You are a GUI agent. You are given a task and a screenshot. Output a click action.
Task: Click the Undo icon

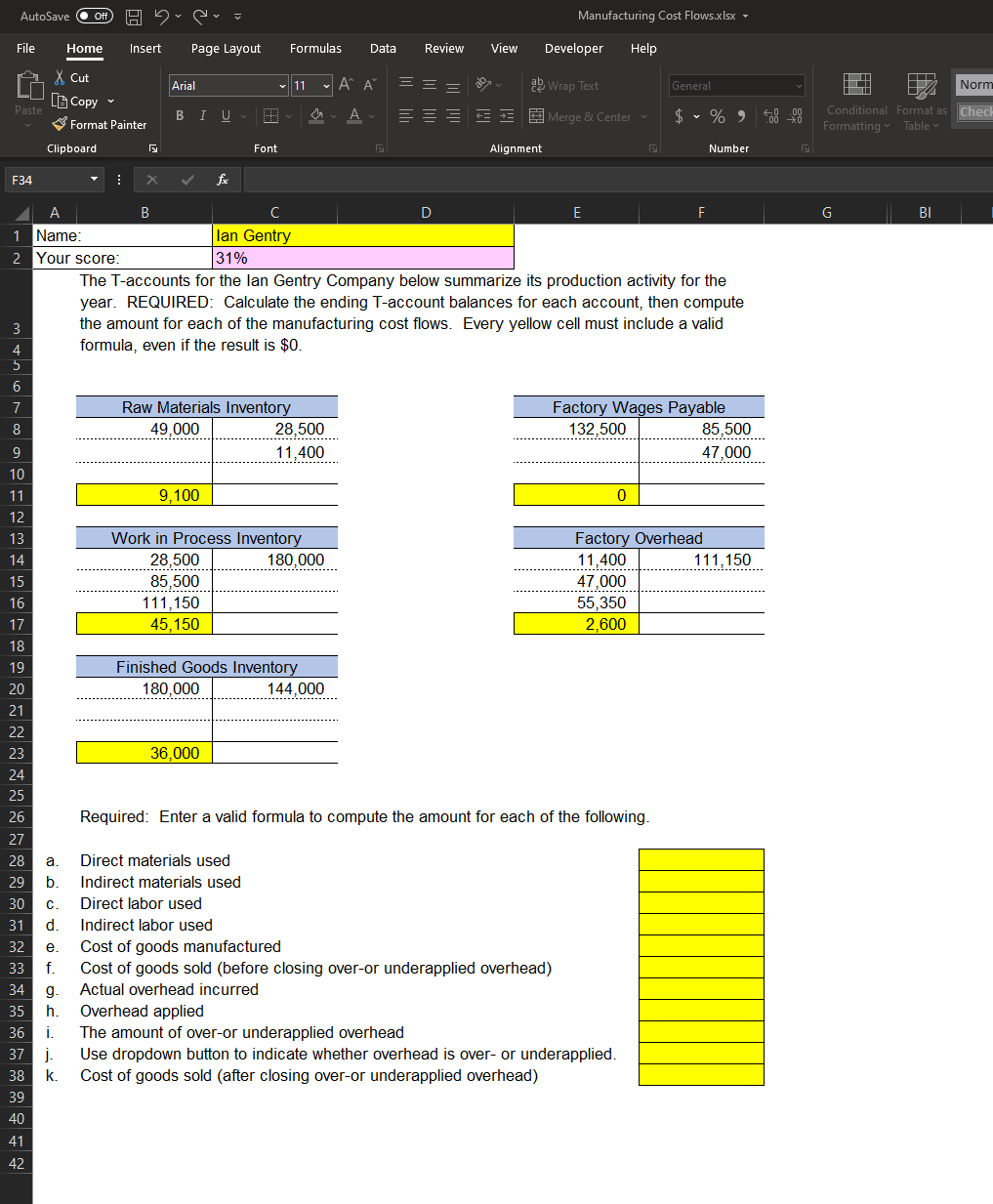[162, 17]
